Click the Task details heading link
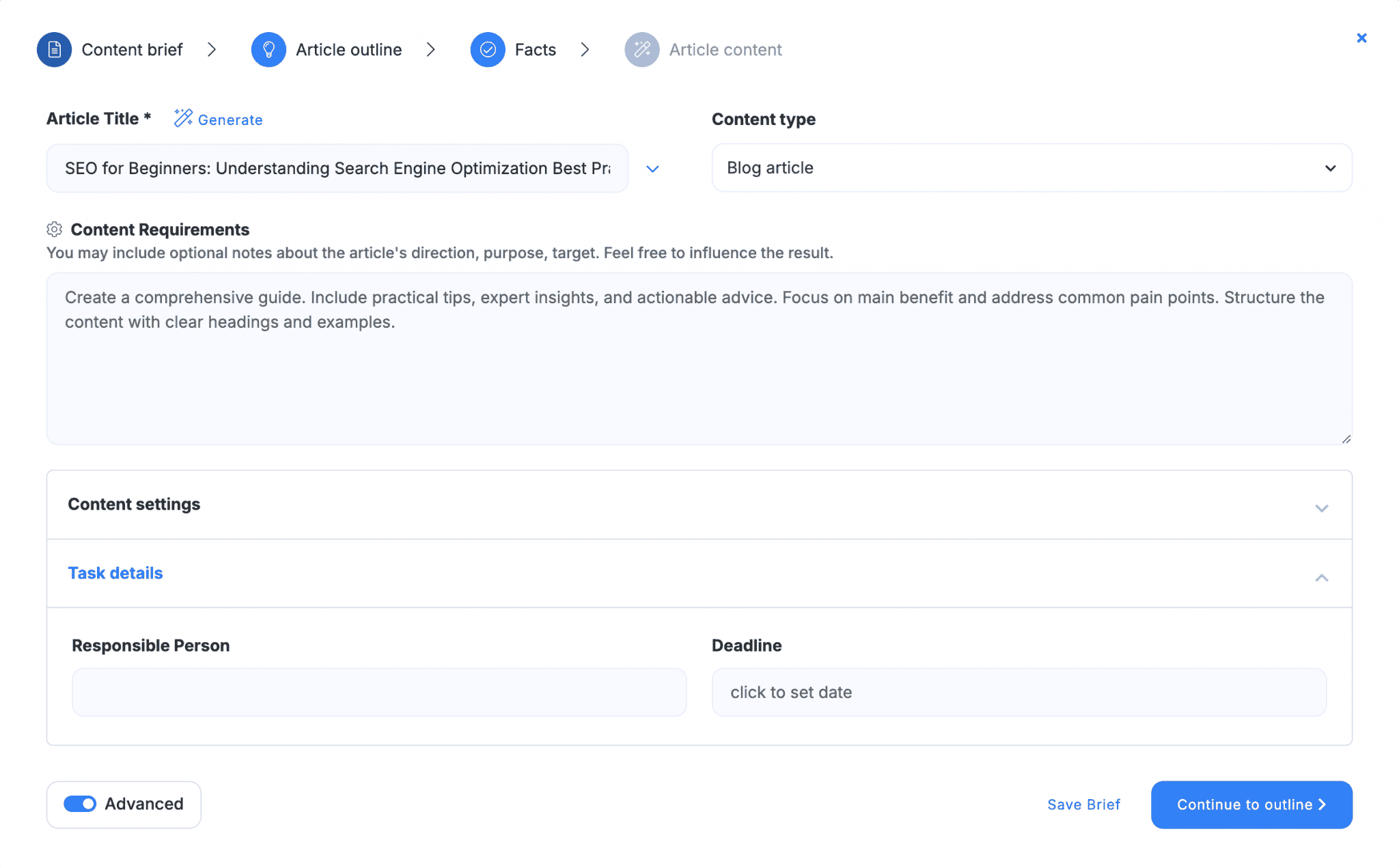This screenshot has height=868, width=1399. 115,573
